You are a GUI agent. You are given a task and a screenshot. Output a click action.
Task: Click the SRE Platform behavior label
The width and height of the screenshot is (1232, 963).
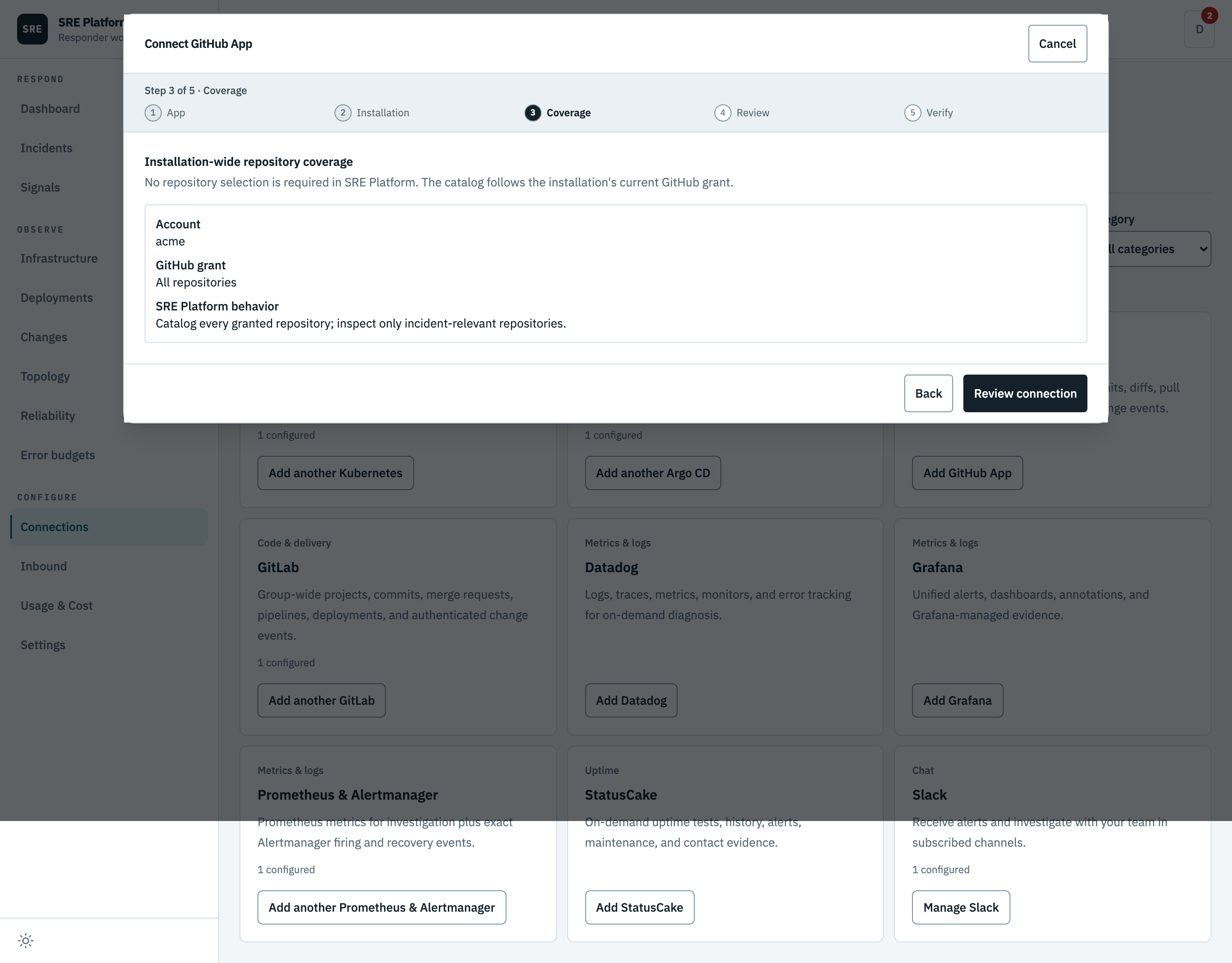coord(217,307)
